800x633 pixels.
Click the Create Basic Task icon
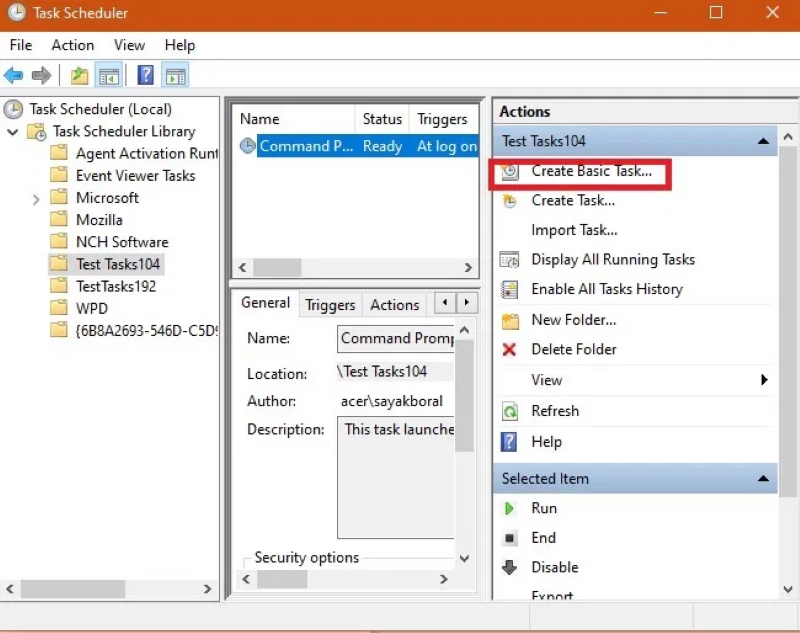(x=510, y=171)
